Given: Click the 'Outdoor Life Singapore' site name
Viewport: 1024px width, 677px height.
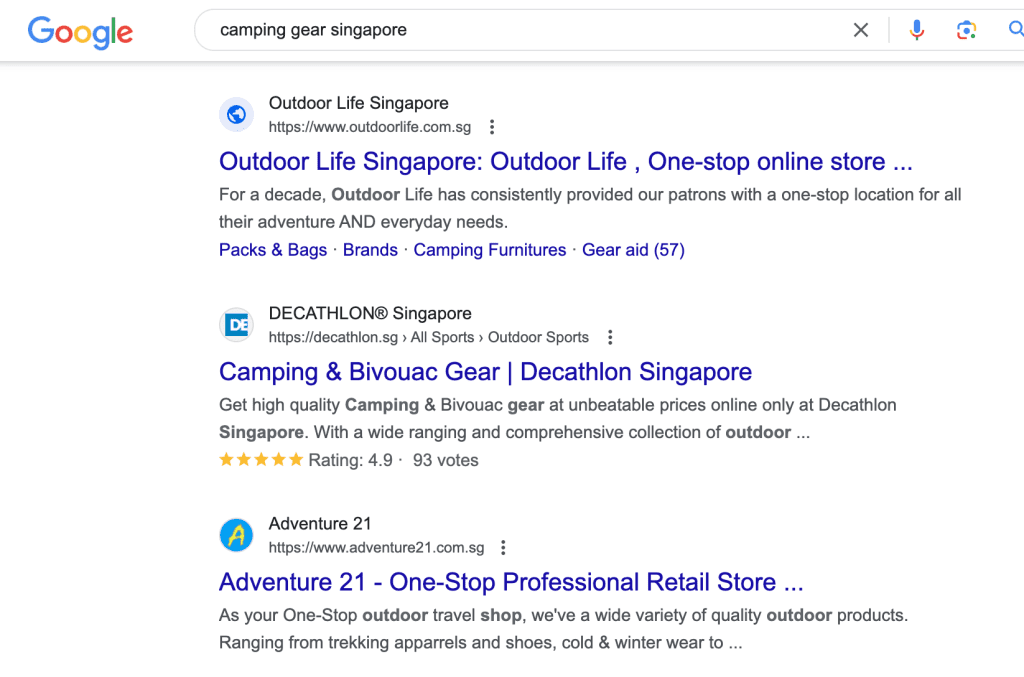Looking at the screenshot, I should click(359, 103).
